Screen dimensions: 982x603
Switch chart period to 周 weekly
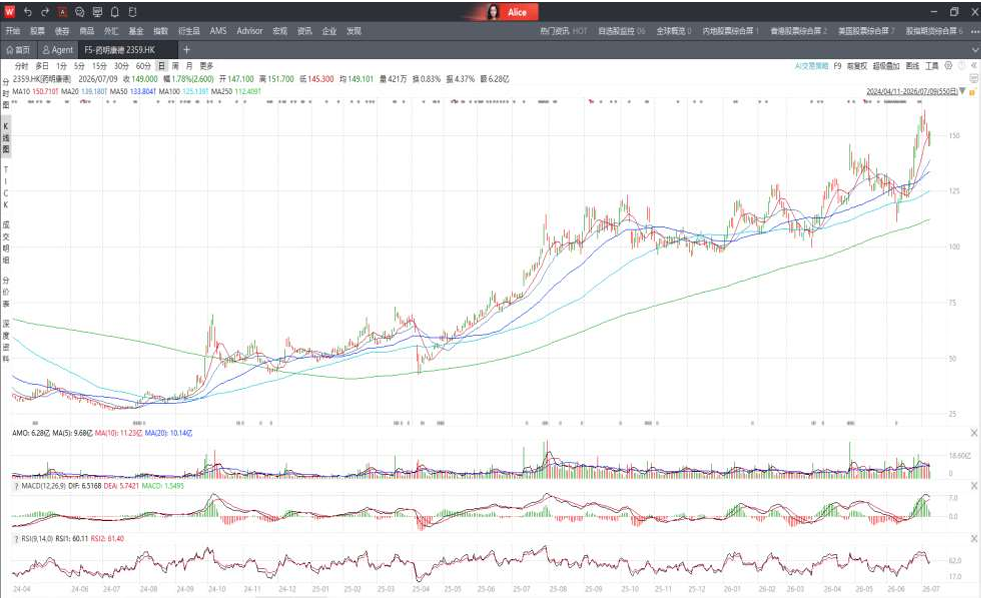(175, 66)
